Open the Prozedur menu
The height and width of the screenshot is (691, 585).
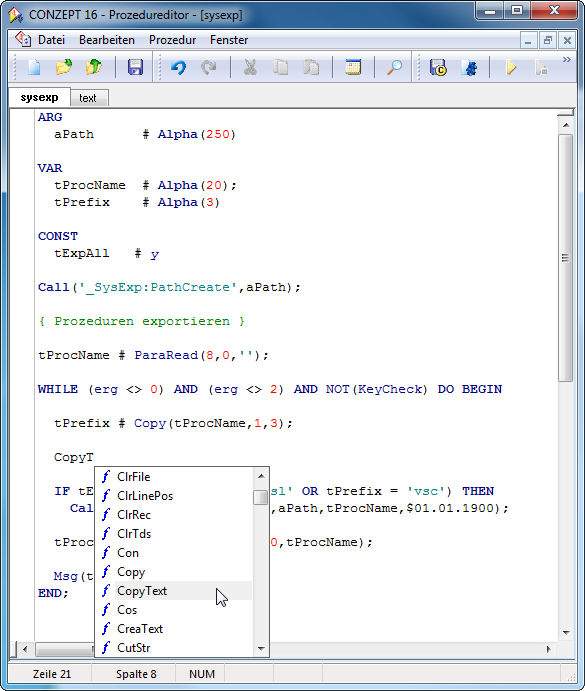[x=172, y=40]
